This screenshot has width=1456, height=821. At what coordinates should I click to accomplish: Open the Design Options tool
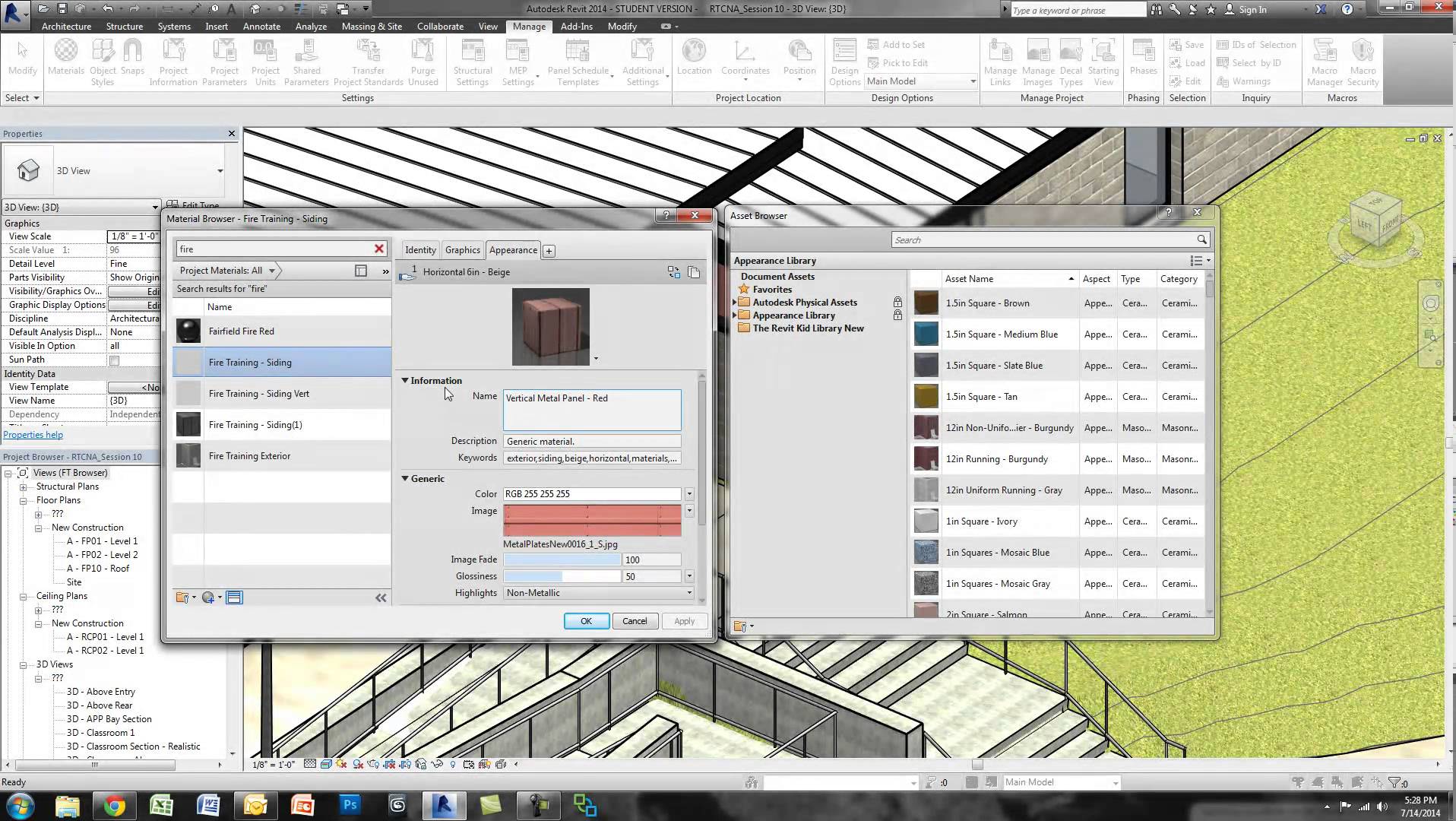(x=845, y=62)
